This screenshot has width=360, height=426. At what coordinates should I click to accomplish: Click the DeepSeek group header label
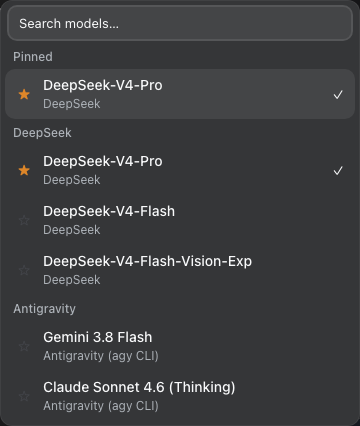coord(42,133)
